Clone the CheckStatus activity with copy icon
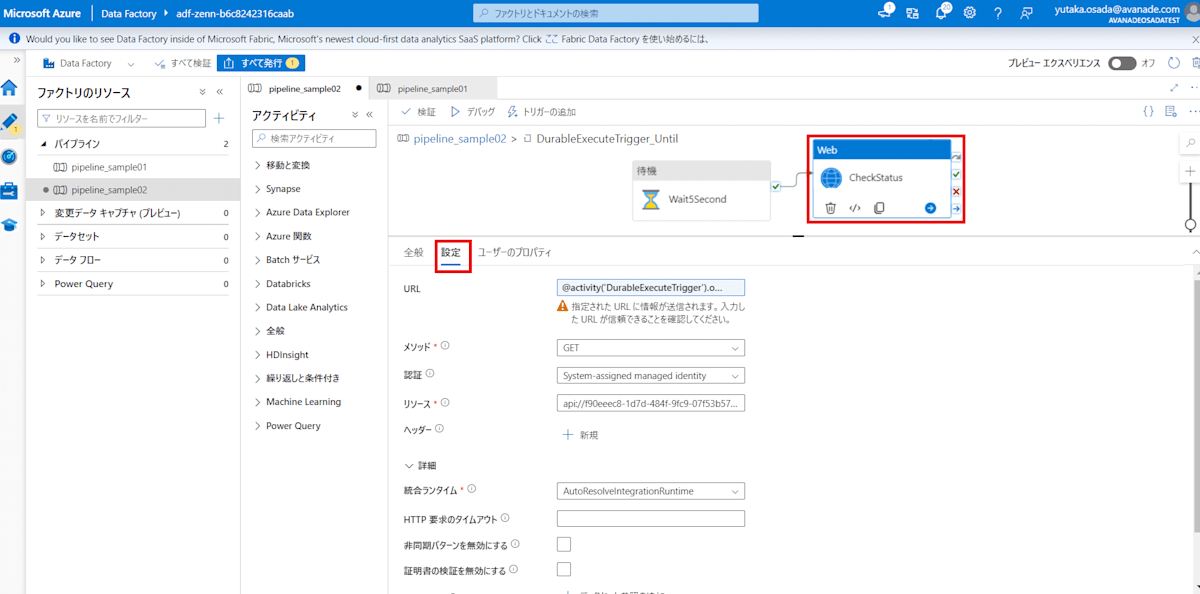Screen dimensions: 1200x594 tap(879, 208)
